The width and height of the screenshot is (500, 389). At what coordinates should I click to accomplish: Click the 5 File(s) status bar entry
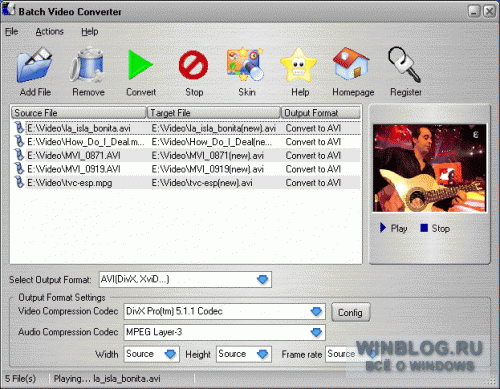coord(20,379)
